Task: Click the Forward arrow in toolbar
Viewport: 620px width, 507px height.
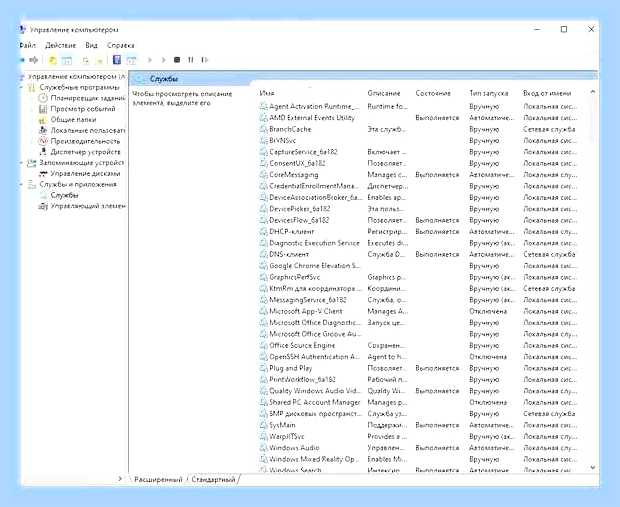Action: 34,60
